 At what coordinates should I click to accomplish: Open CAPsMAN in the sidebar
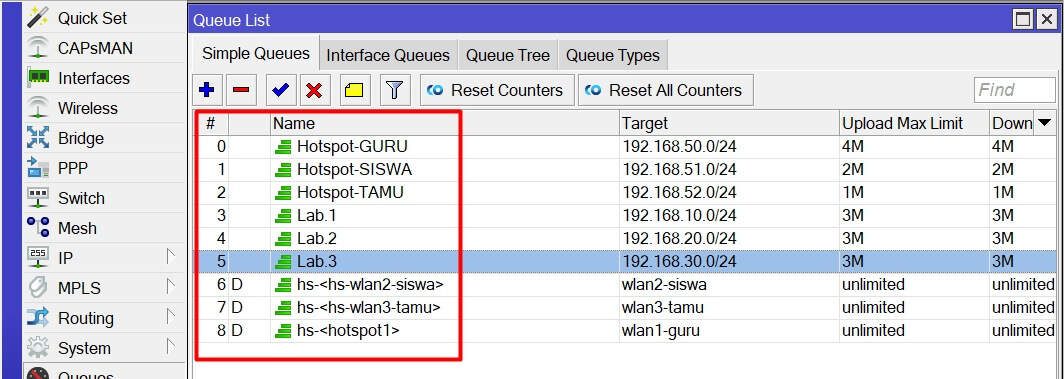point(95,48)
